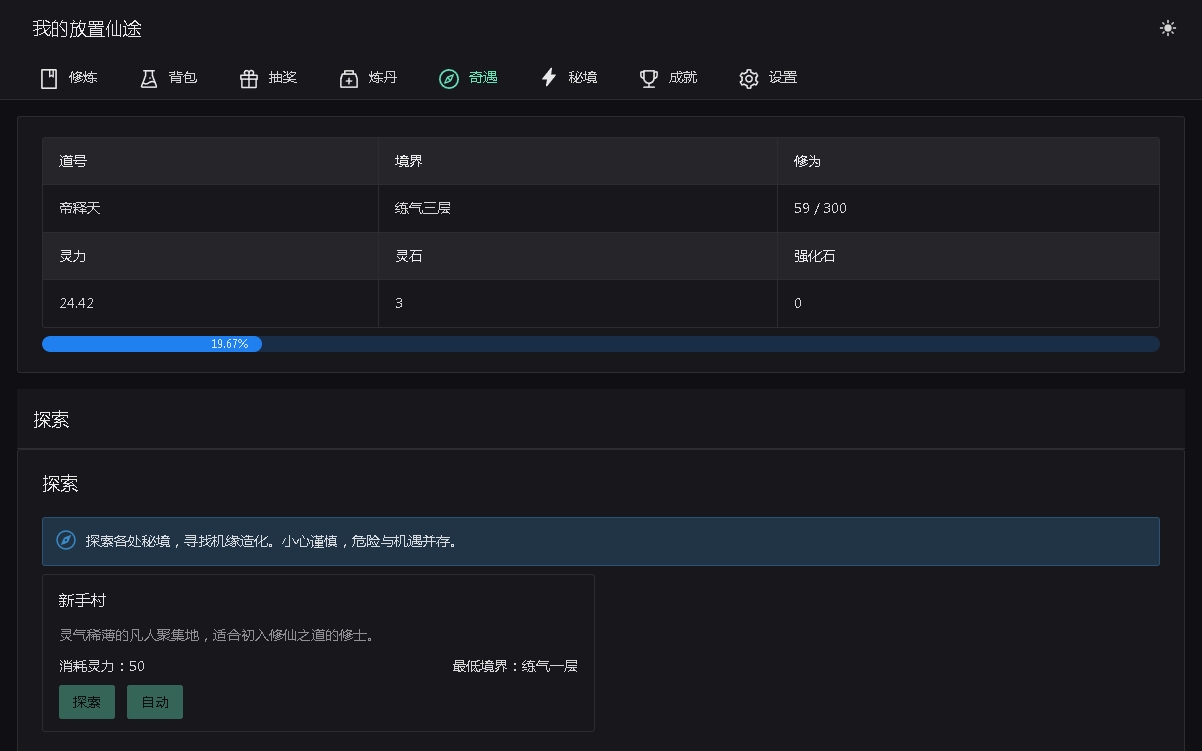
Task: Click the lightning bolt icon for 秘境
Action: (549, 78)
